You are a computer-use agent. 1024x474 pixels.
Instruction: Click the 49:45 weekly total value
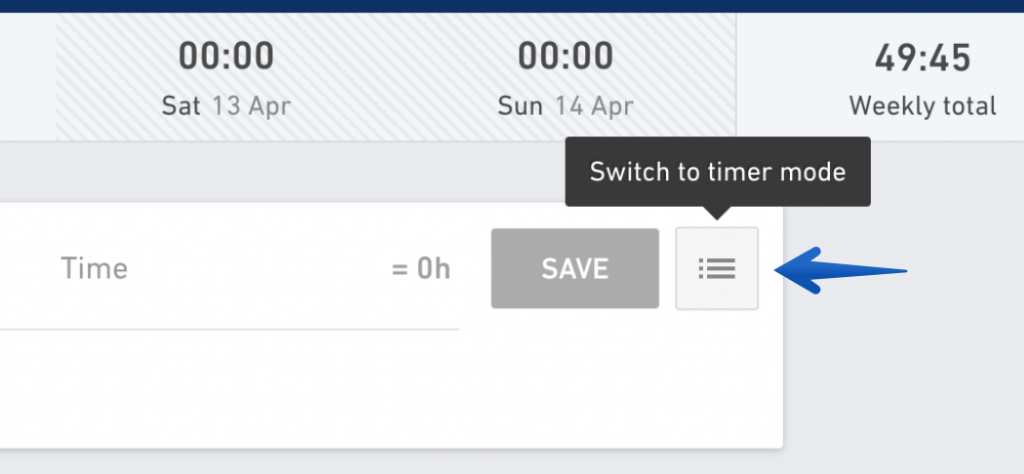pyautogui.click(x=922, y=58)
